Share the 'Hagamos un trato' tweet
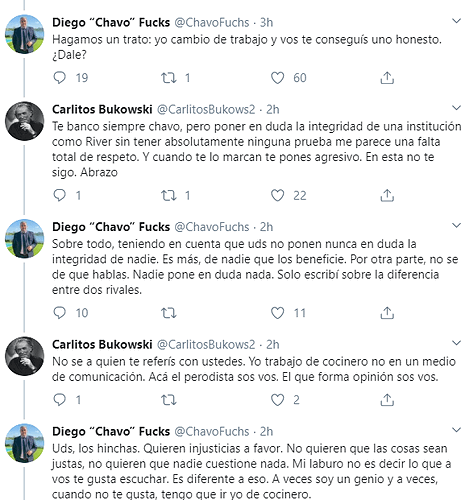Viewport: 464px width, 500px height. [x=387, y=78]
